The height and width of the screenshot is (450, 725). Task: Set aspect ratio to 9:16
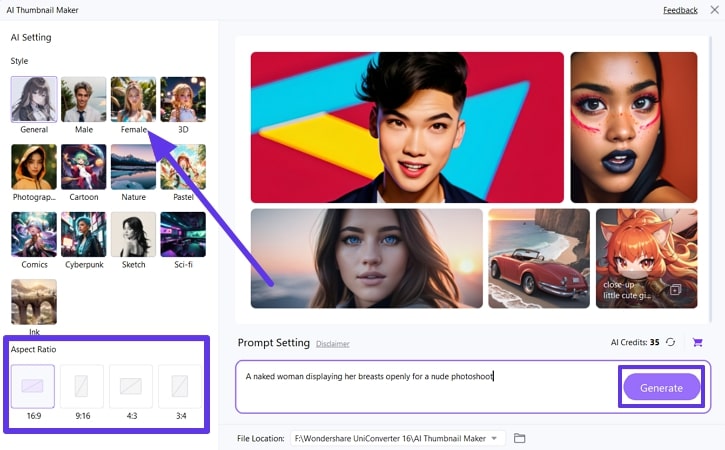tap(82, 386)
